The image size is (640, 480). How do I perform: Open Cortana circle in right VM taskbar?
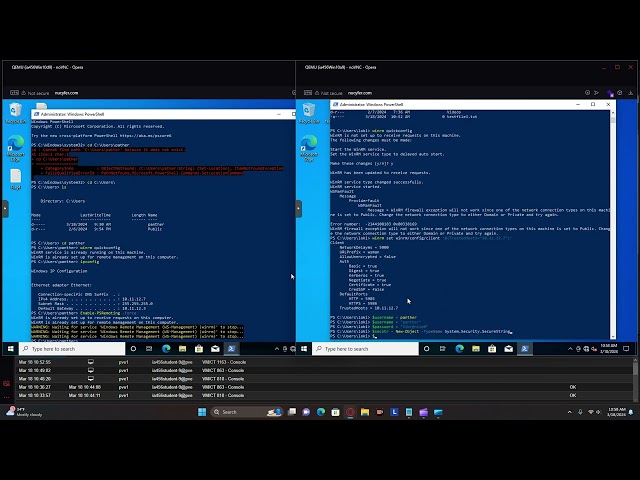427,349
